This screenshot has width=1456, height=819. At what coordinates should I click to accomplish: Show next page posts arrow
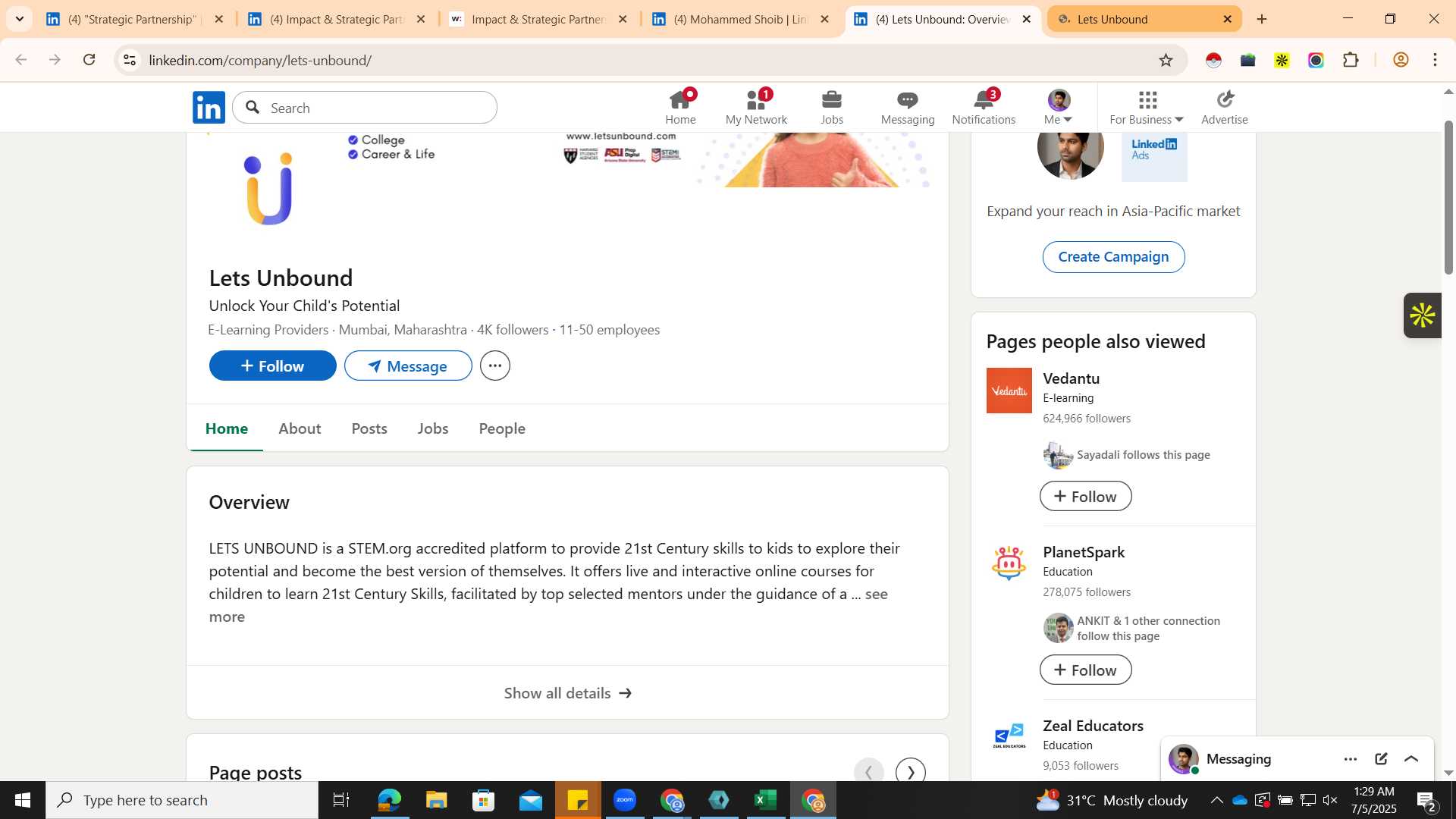tap(910, 772)
